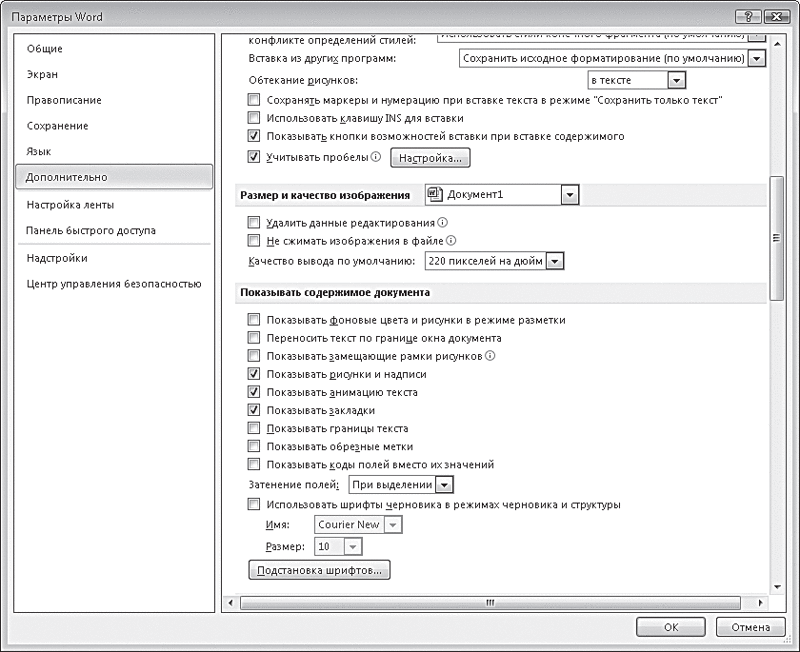Click Подстановка шрифтов... button
This screenshot has height=652, width=800.
[x=319, y=570]
